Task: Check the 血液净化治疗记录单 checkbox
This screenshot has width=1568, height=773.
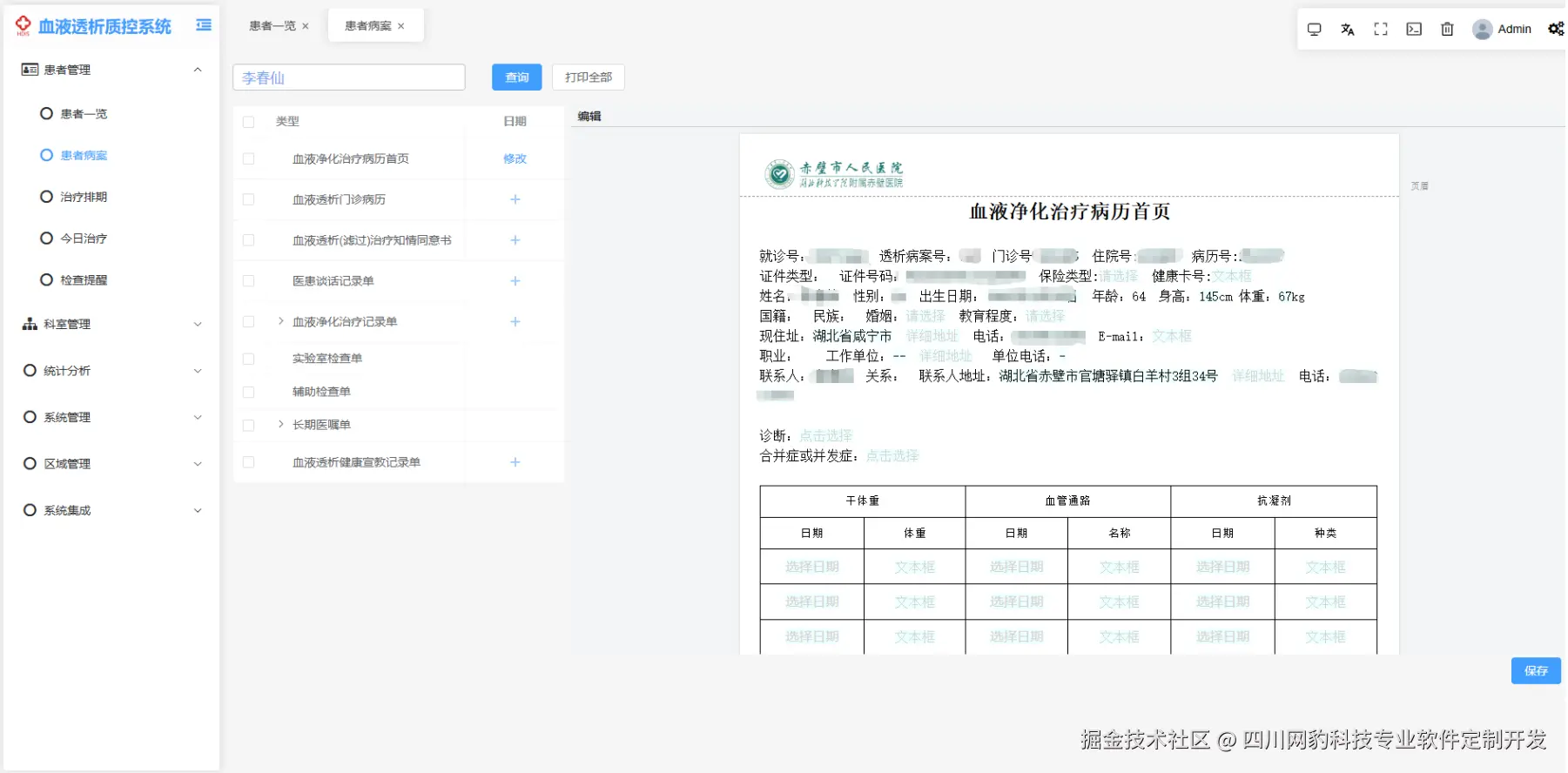Action: [x=248, y=322]
